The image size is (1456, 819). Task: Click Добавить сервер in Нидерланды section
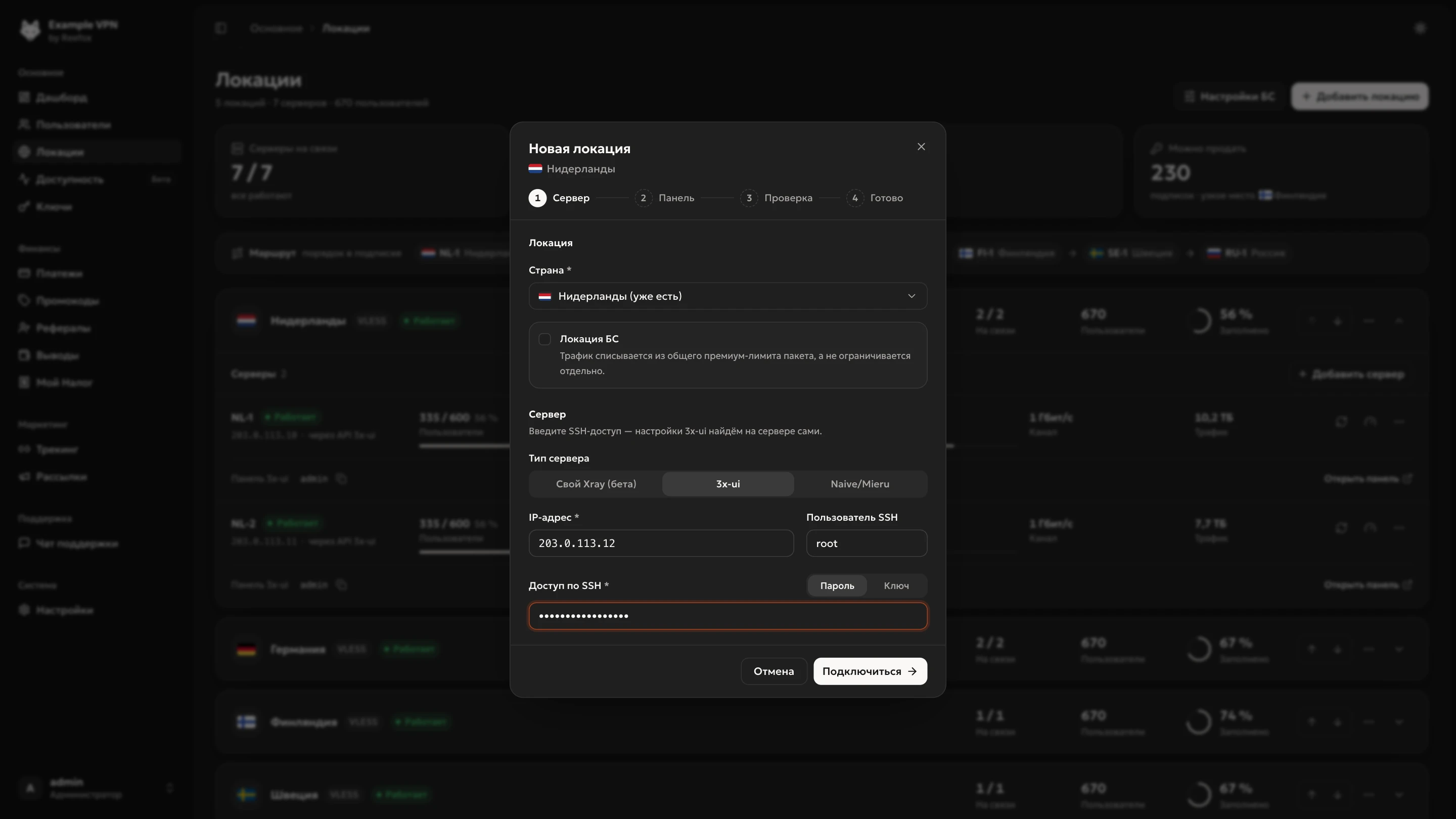[1351, 374]
